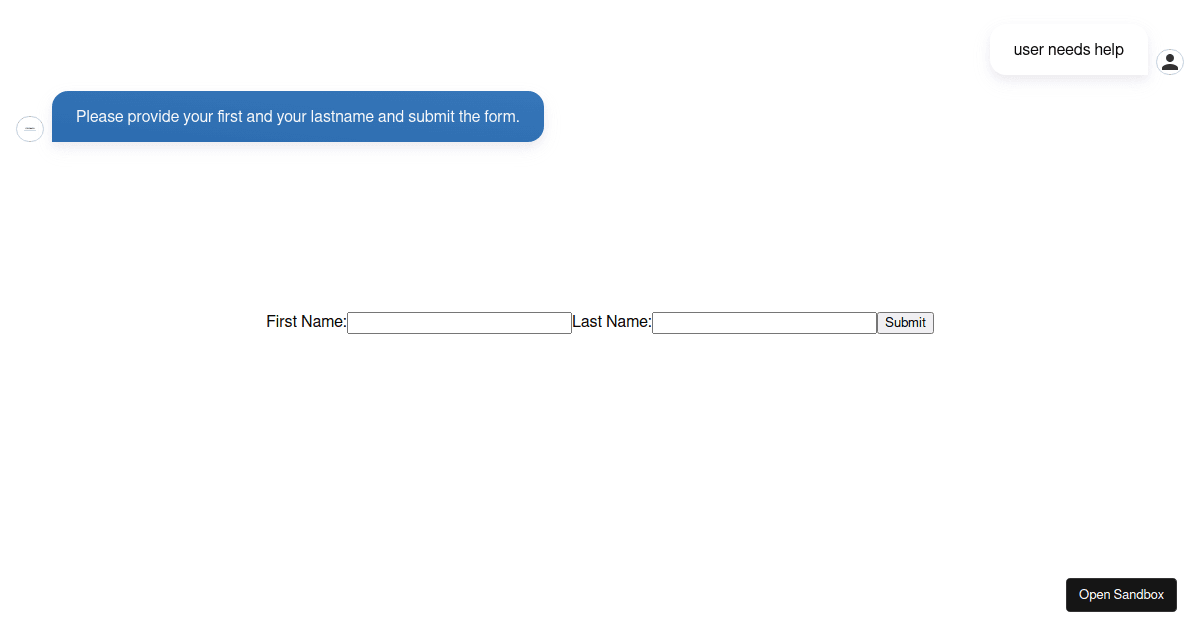The image size is (1200, 630).
Task: Open the CodeSandbox editor via Open Sandbox
Action: click(x=1121, y=595)
